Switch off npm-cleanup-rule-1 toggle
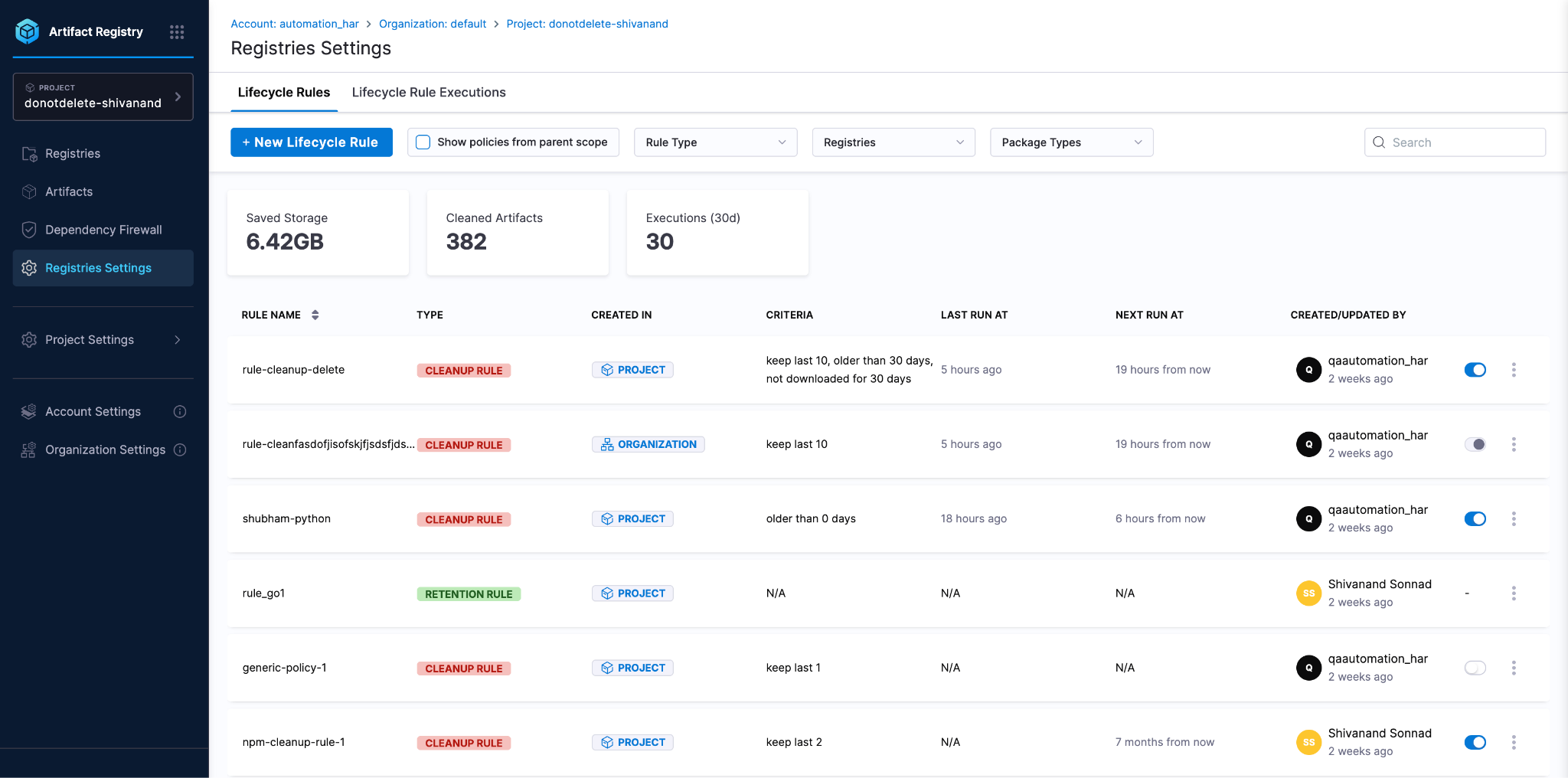The height and width of the screenshot is (778, 1568). [1475, 742]
